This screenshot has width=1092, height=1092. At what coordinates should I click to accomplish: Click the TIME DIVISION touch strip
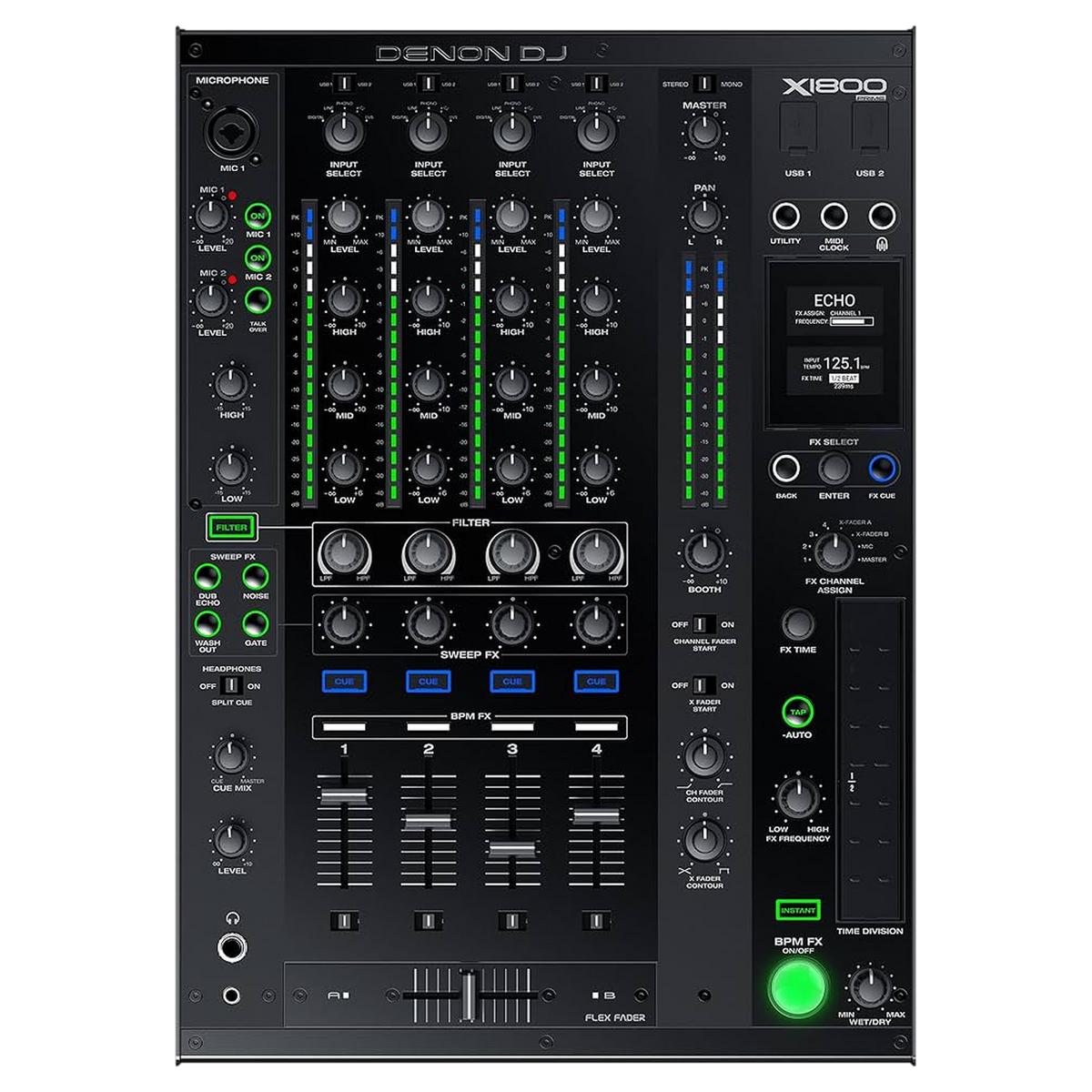[870, 760]
